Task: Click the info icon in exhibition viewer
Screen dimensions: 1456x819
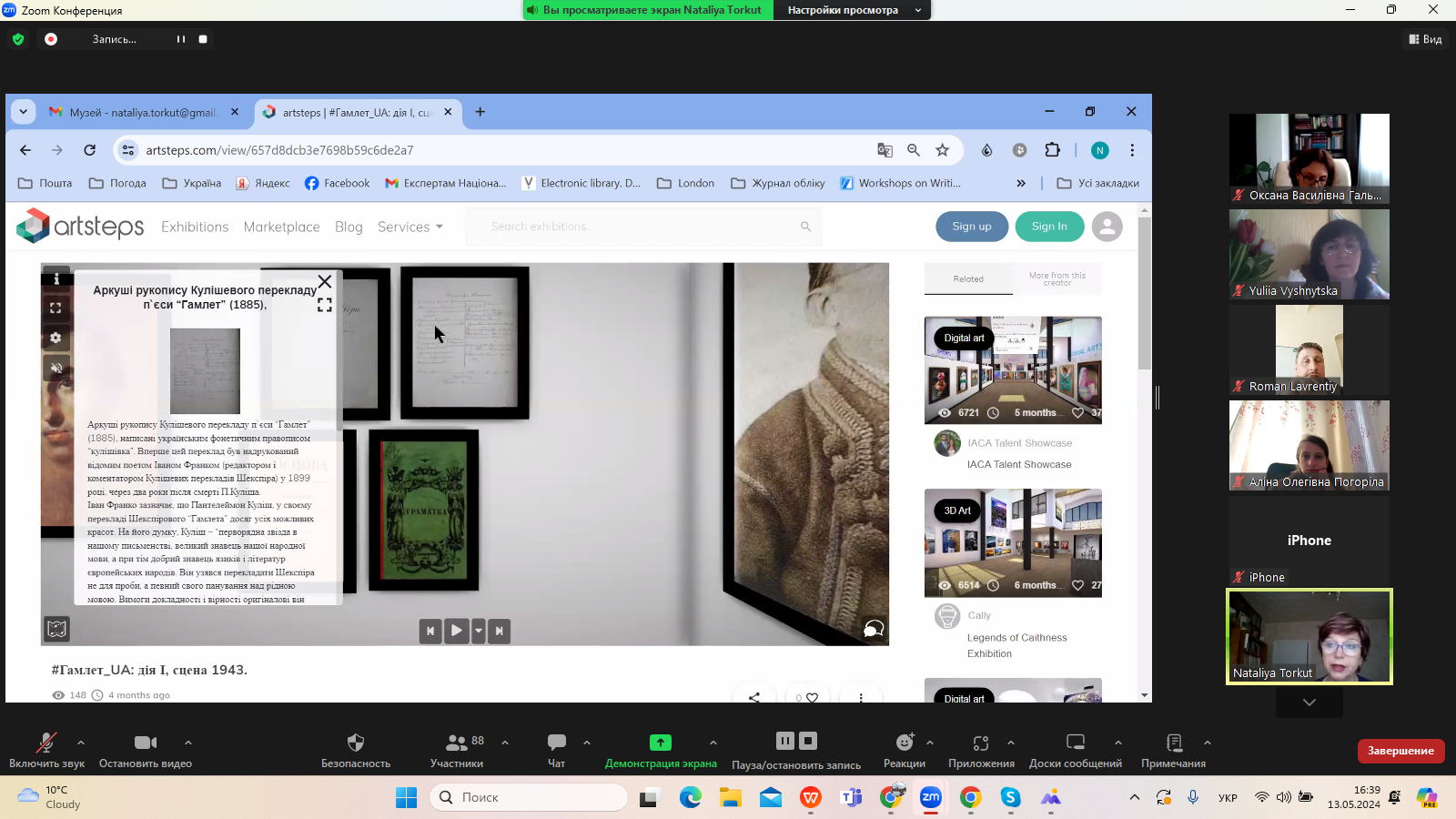Action: pos(56,279)
